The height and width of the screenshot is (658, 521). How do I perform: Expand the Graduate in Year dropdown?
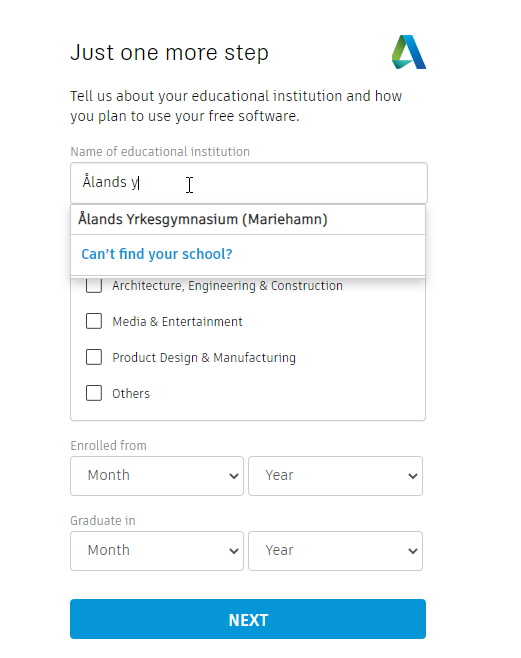click(336, 551)
